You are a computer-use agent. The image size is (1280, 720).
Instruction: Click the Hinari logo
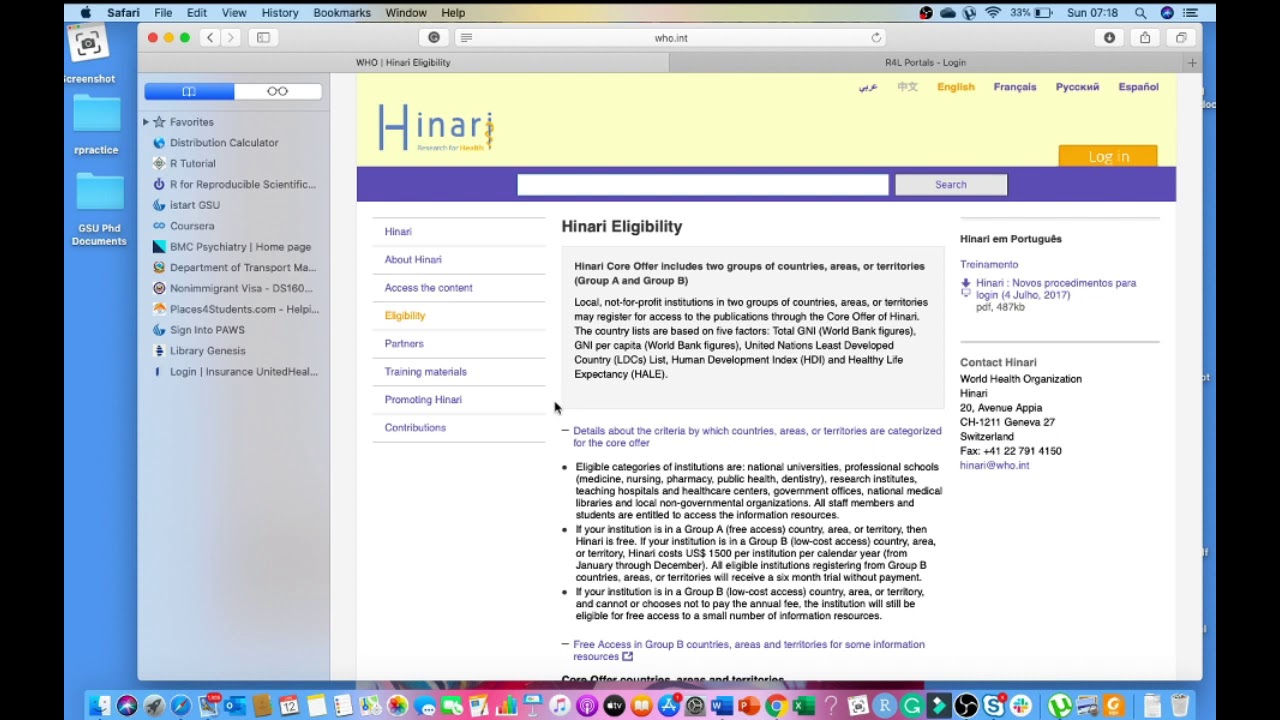436,128
